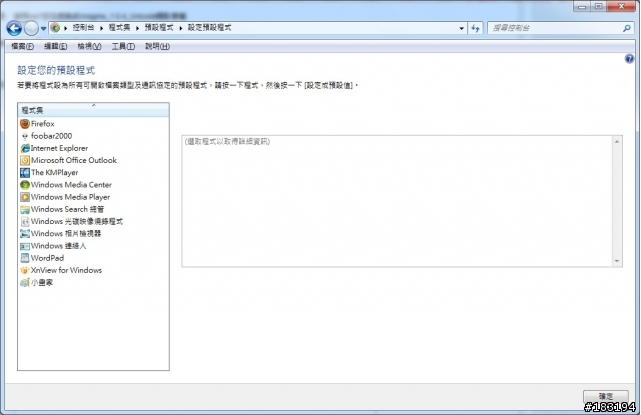The width and height of the screenshot is (641, 415).
Task: Go to 程式集 in the breadcrumb
Action: (x=119, y=27)
